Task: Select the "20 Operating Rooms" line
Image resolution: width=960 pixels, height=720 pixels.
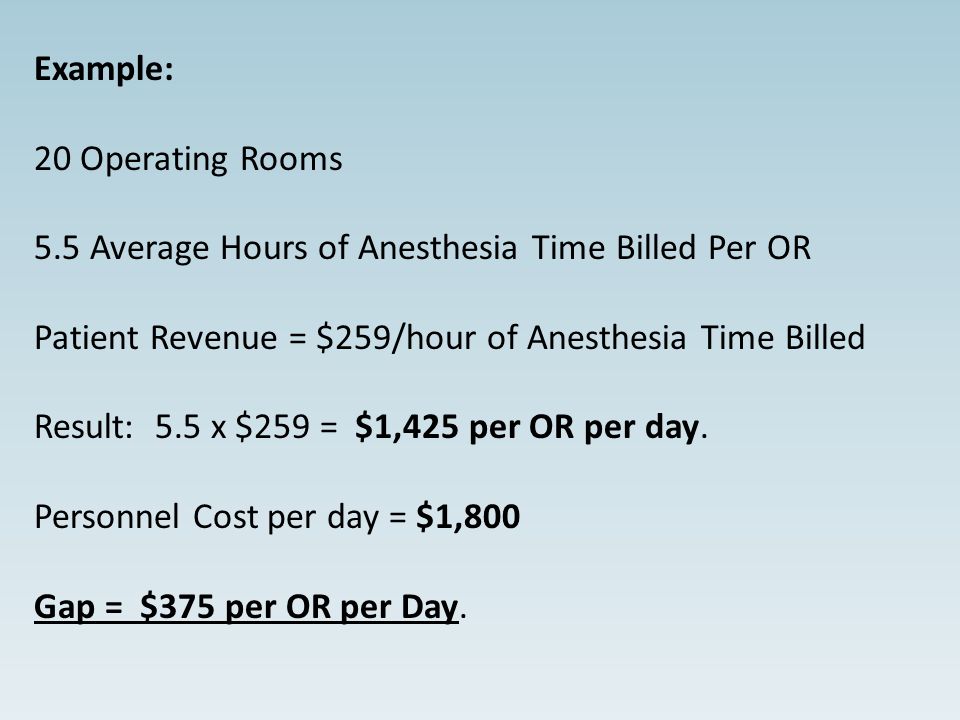Action: [188, 159]
